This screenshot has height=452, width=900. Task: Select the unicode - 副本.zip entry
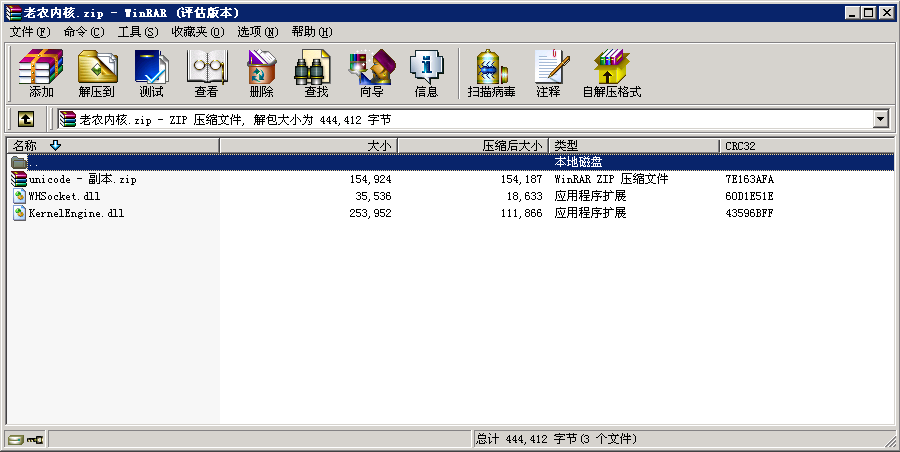[x=82, y=179]
